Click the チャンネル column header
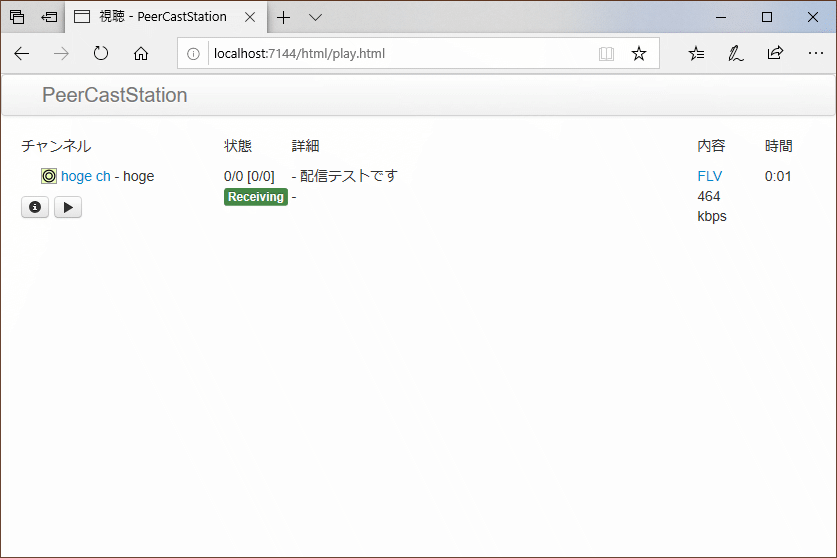Screen dimensions: 837x558 click(x=56, y=146)
